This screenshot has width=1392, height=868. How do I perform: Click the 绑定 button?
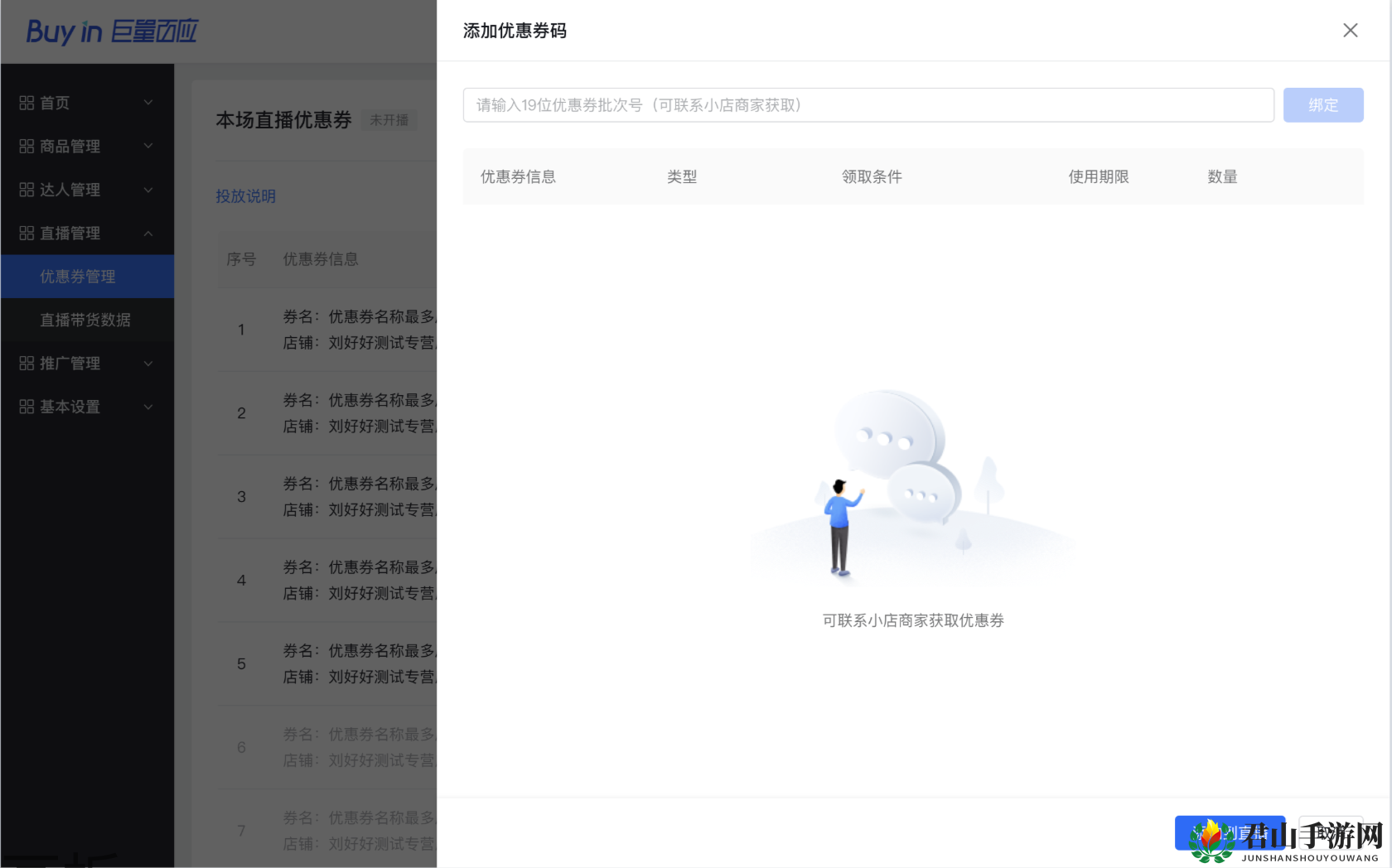(1323, 105)
